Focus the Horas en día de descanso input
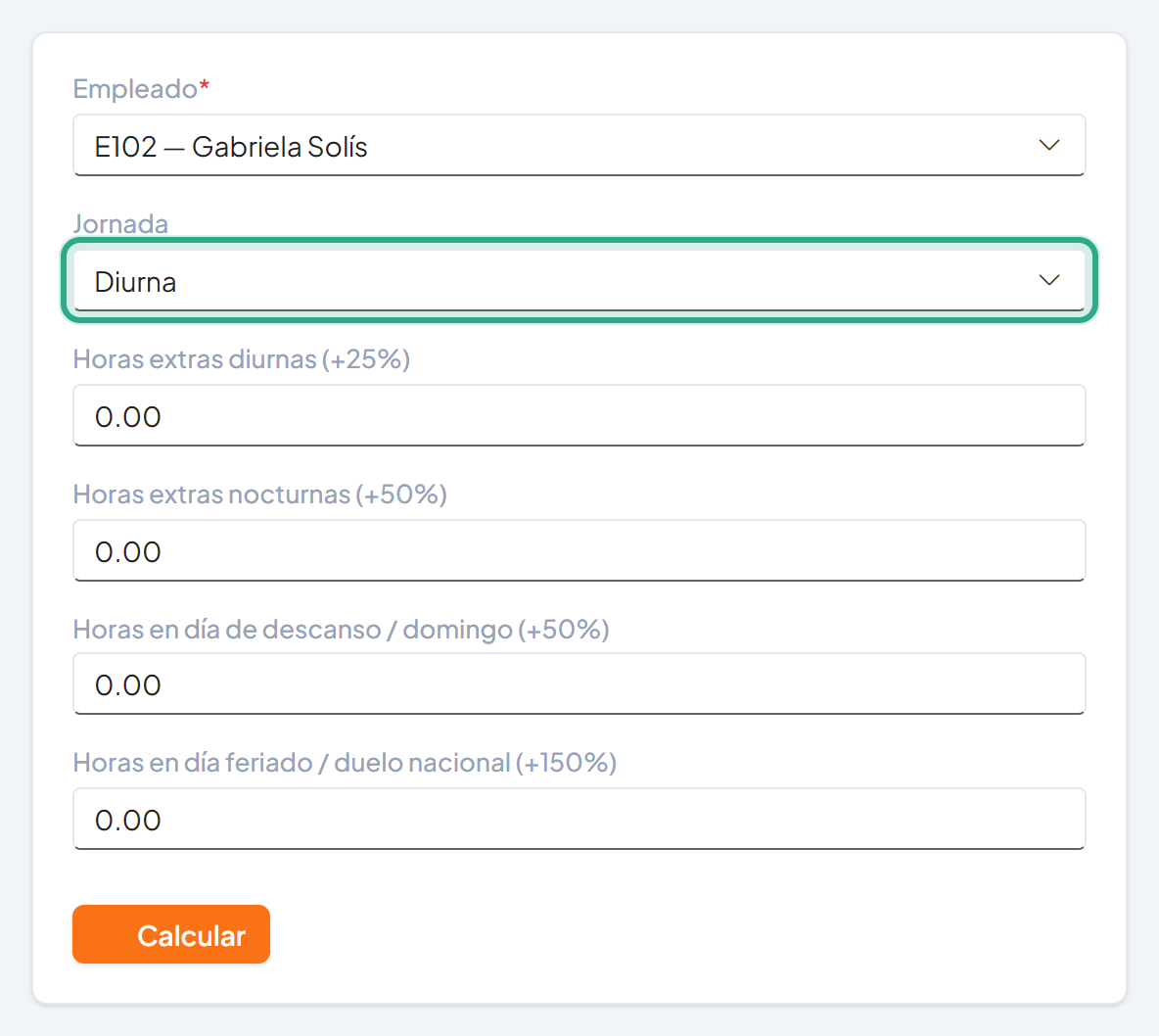 579,683
